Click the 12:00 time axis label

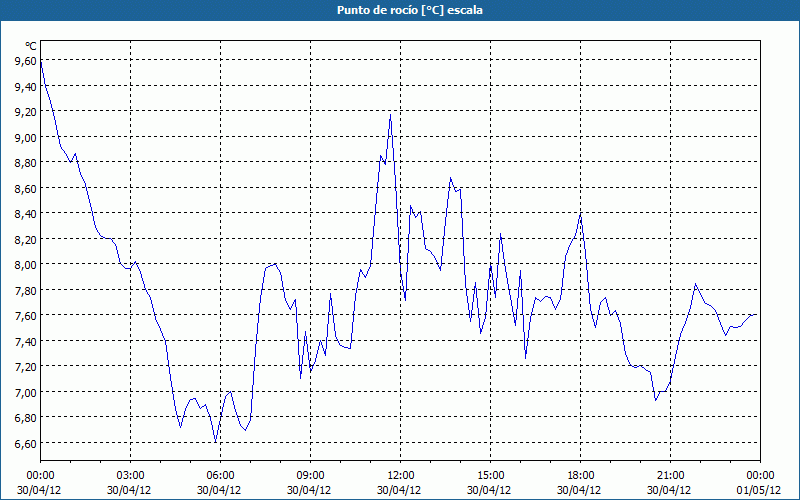click(x=401, y=476)
